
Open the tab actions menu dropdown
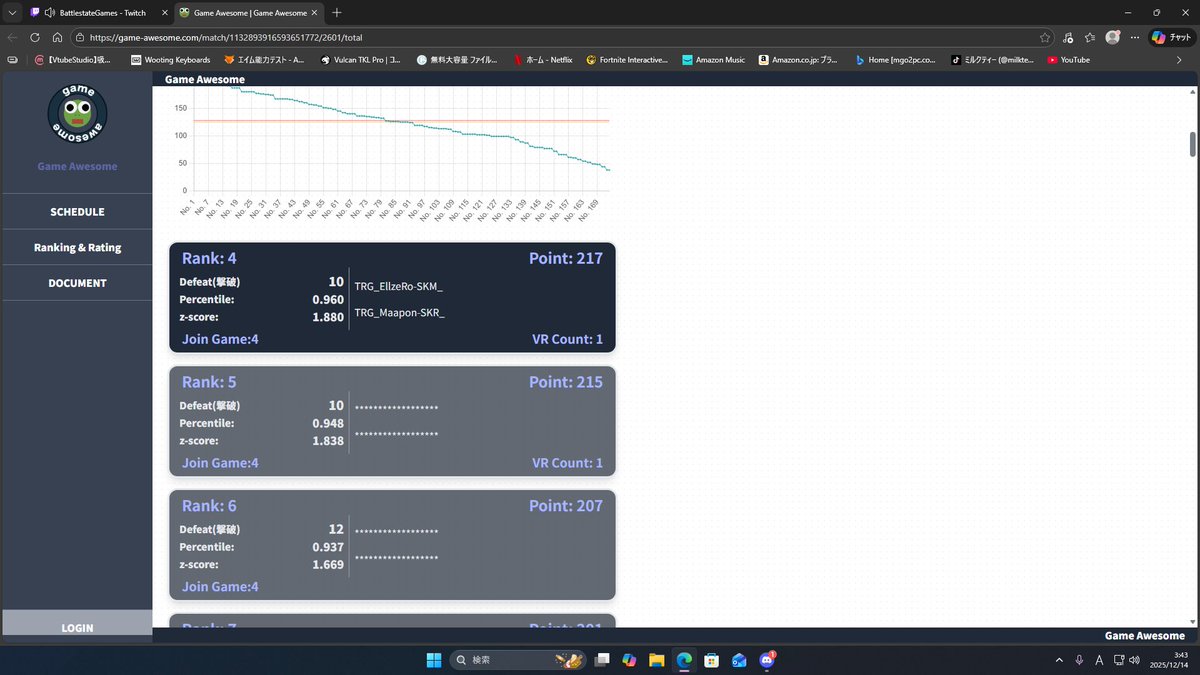point(12,13)
